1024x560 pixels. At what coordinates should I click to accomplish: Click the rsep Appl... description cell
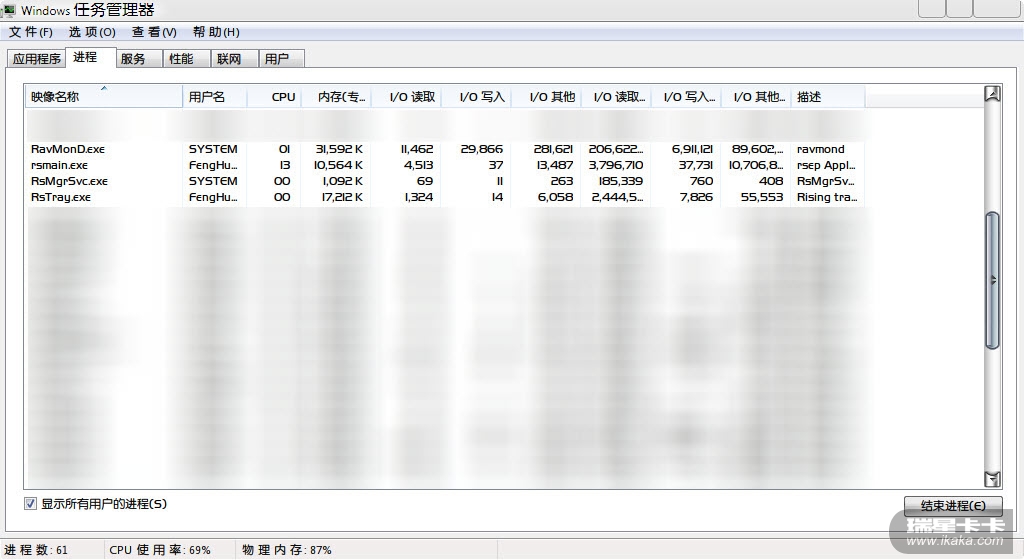[825, 165]
